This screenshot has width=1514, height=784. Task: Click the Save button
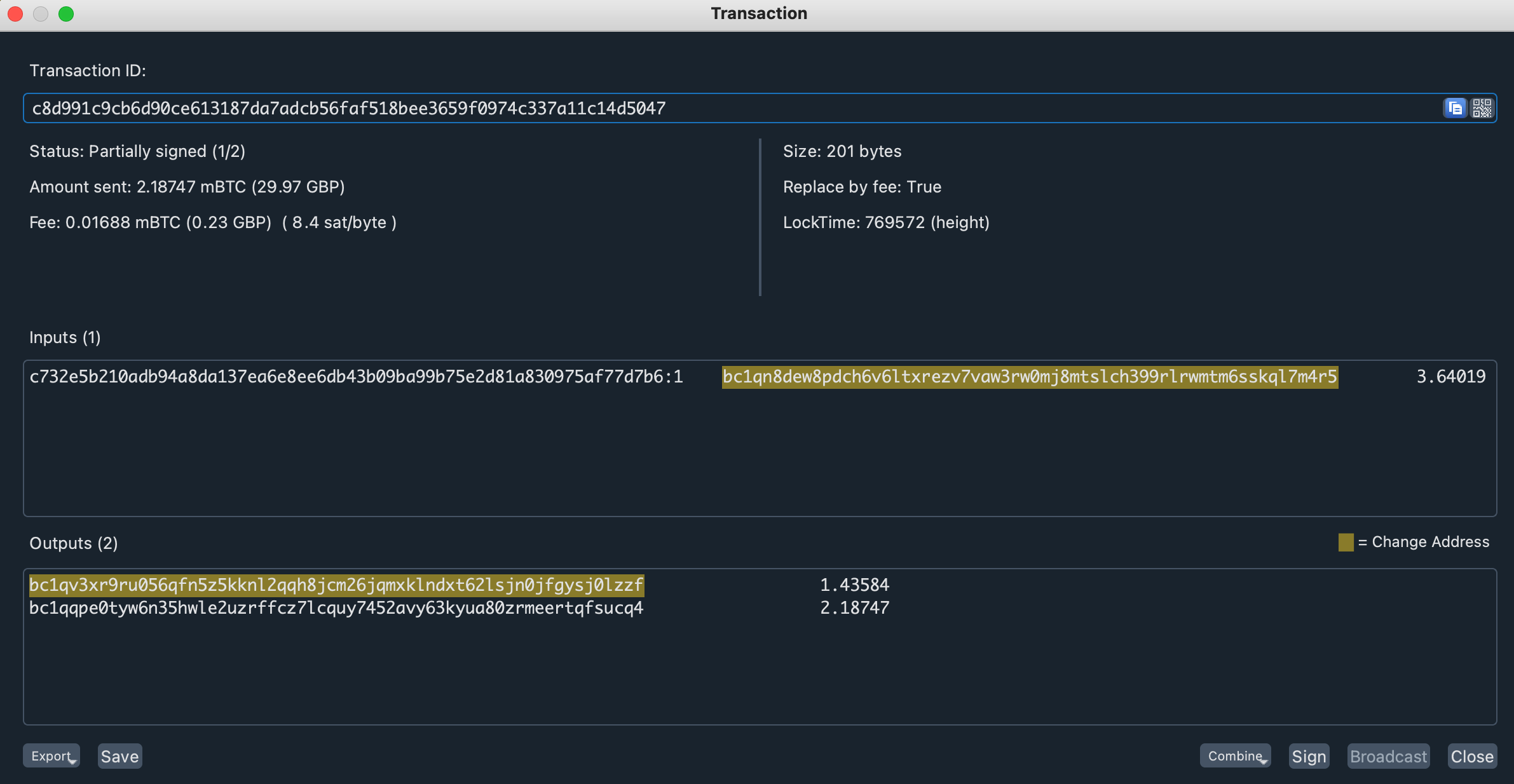tap(119, 756)
